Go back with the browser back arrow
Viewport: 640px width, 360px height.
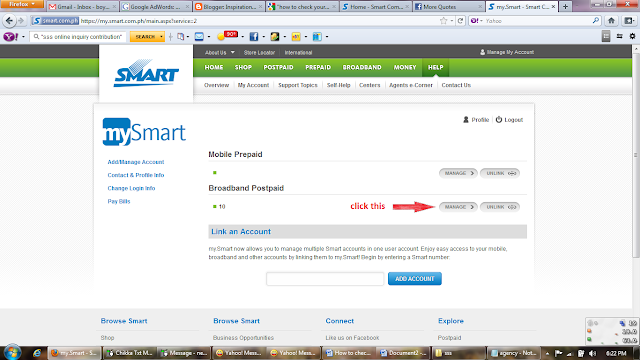pos(9,20)
